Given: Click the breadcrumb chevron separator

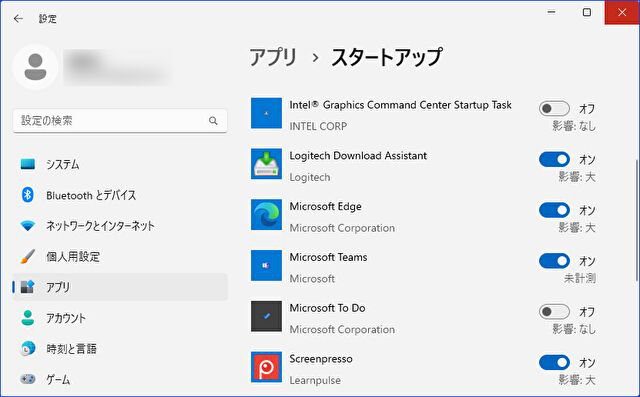Looking at the screenshot, I should pos(315,58).
